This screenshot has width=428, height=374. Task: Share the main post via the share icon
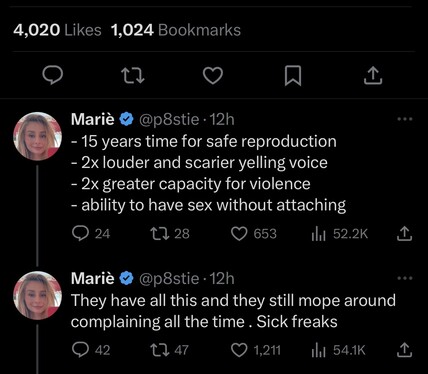click(373, 76)
